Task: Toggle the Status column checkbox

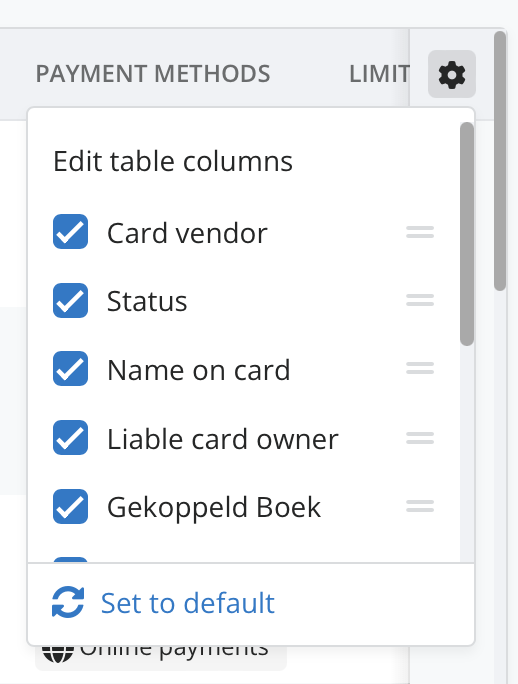Action: (x=70, y=301)
